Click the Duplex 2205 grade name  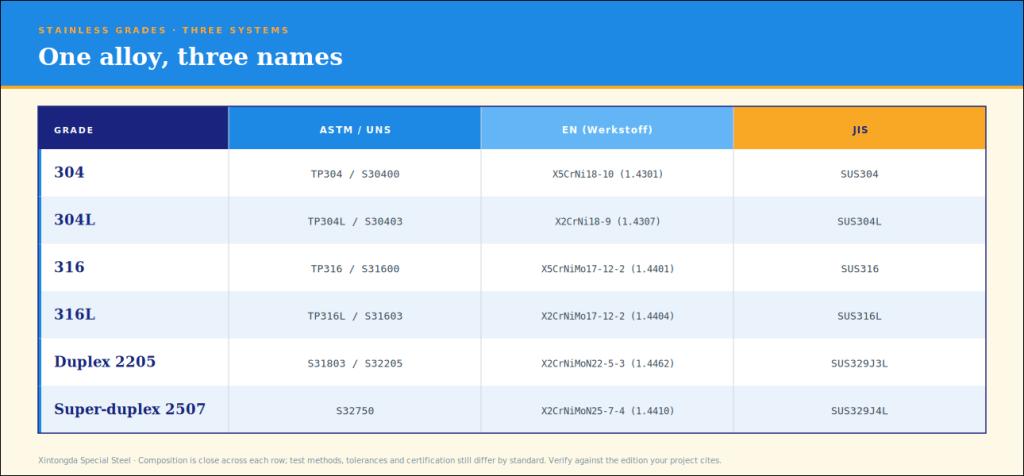click(105, 362)
